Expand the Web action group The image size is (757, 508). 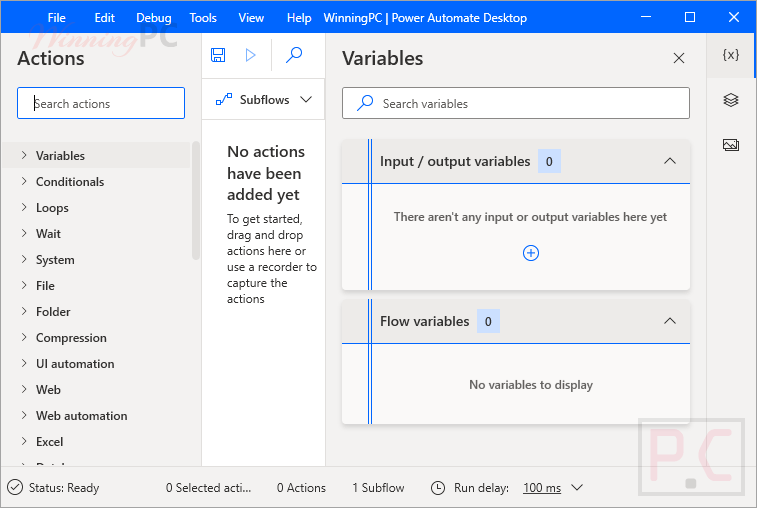24,389
